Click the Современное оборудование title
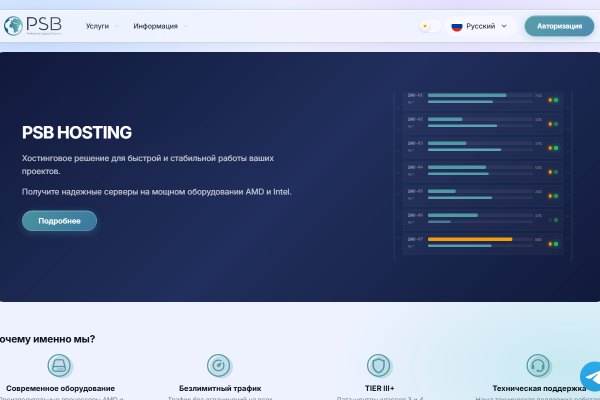Viewport: 600px width, 400px height. [60, 388]
